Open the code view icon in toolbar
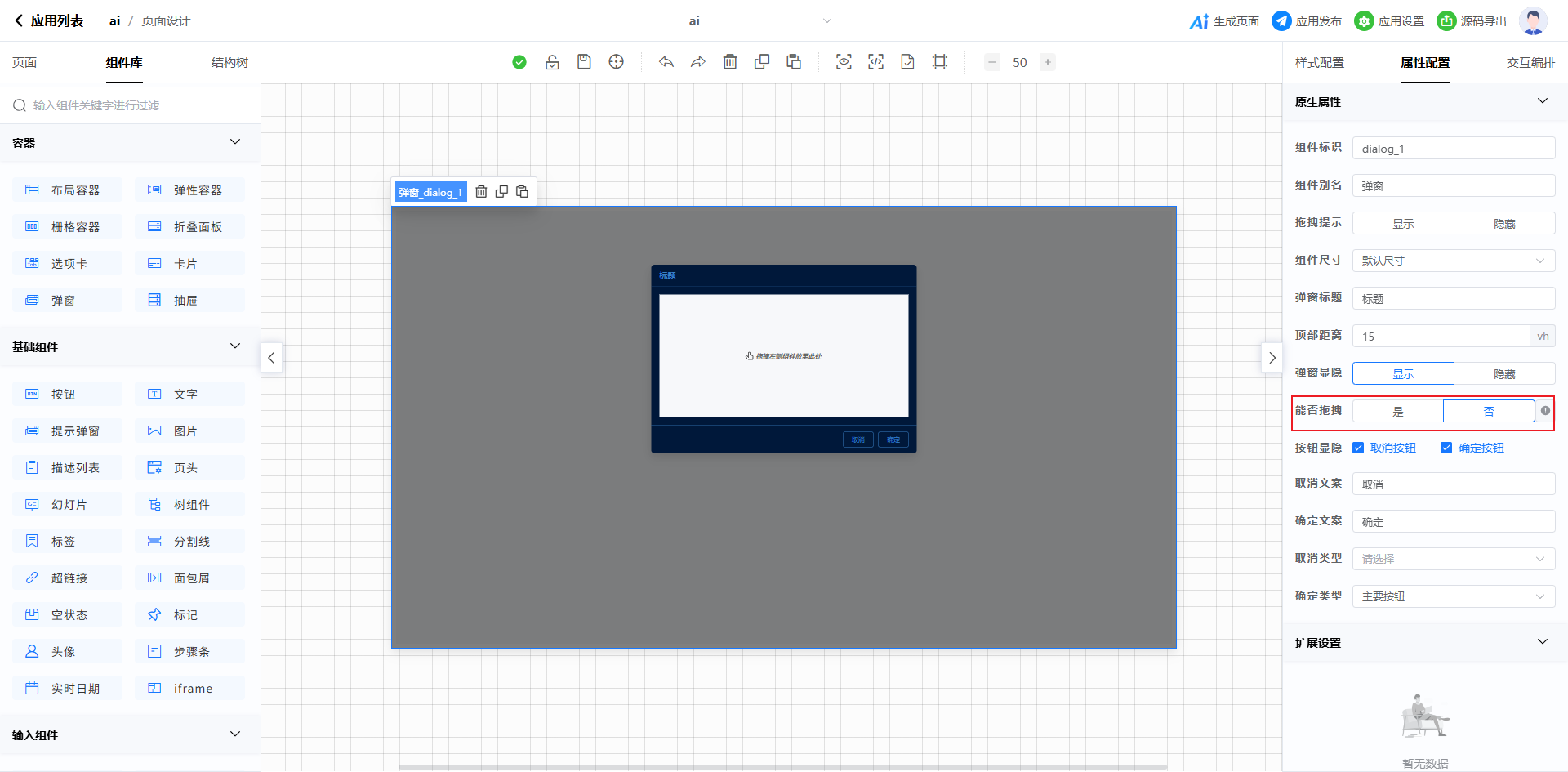1568x772 pixels. [875, 62]
